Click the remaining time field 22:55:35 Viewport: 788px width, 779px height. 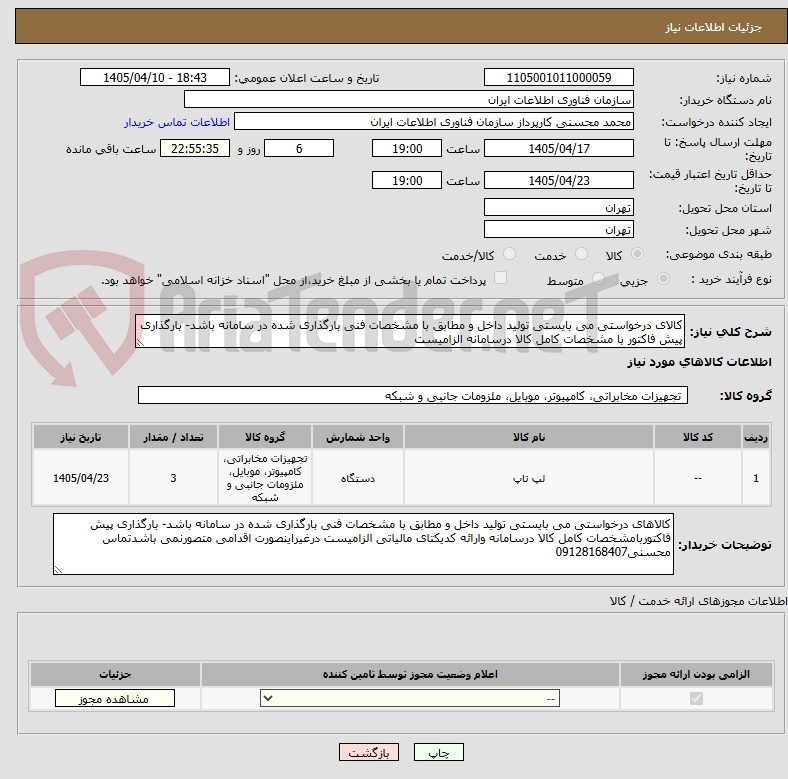pyautogui.click(x=195, y=148)
